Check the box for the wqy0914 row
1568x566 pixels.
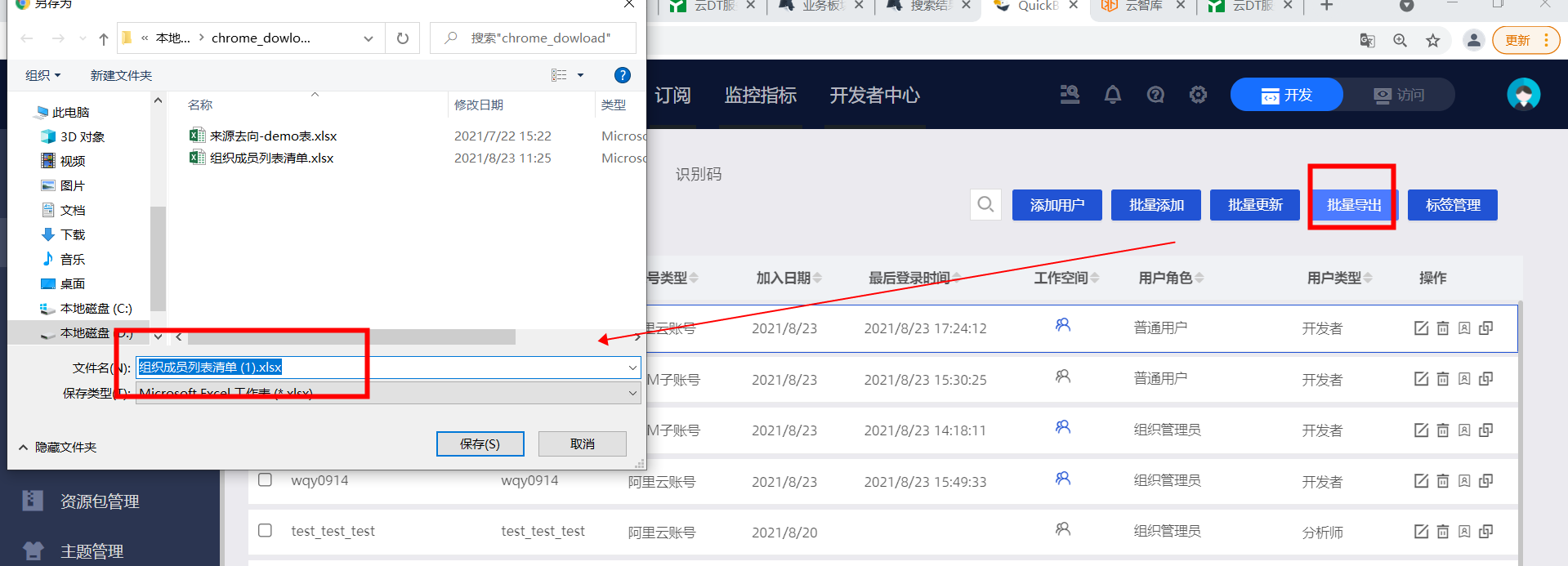pos(265,479)
